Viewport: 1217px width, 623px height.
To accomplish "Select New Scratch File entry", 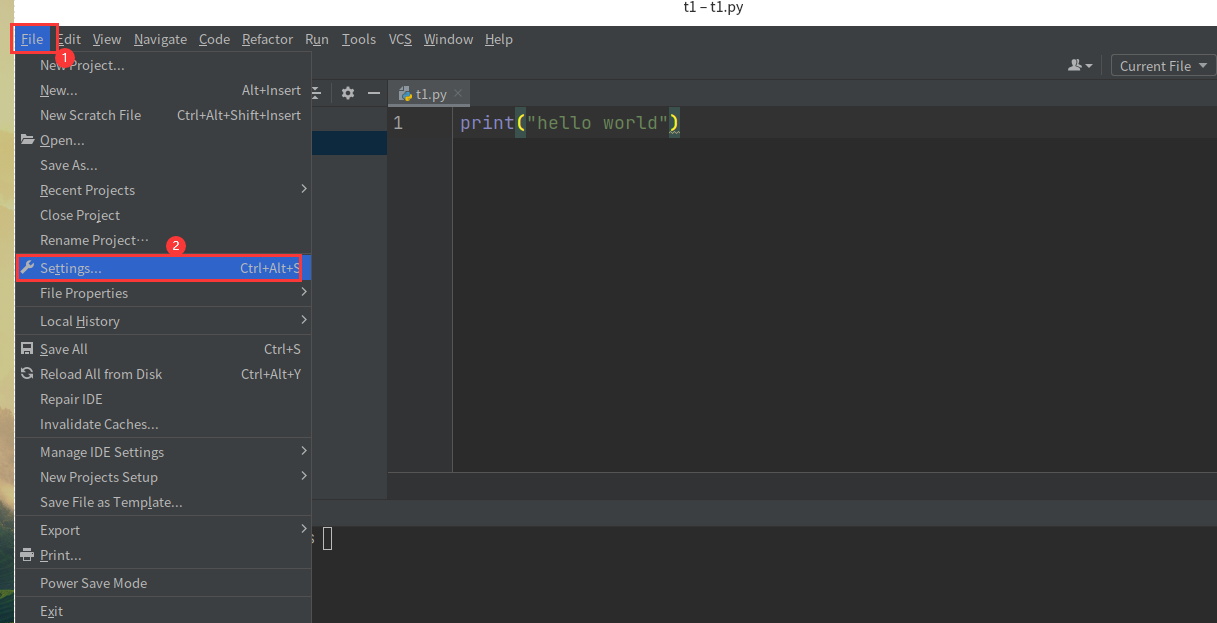I will click(x=163, y=115).
